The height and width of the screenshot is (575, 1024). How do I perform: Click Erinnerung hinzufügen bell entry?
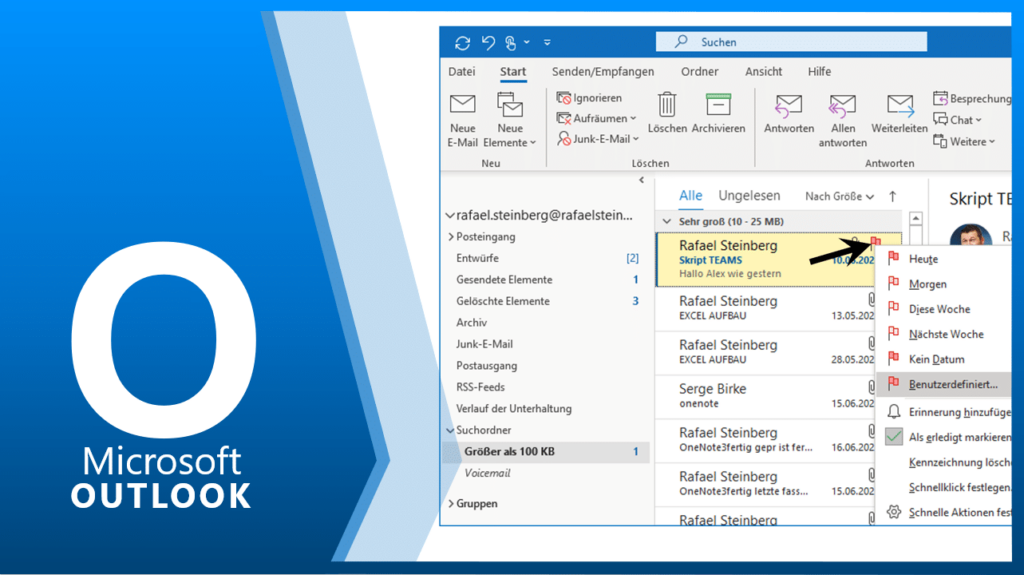click(944, 412)
